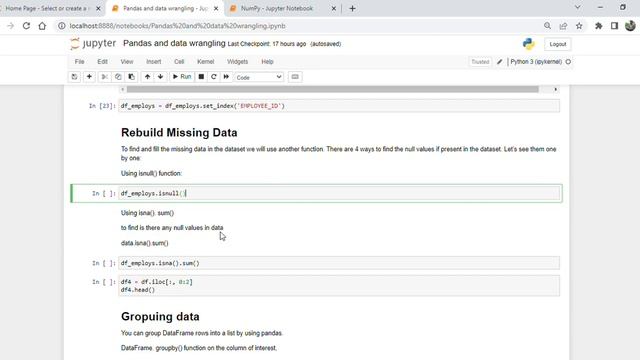Image resolution: width=640 pixels, height=360 pixels.
Task: Select the Pandas and data wrangling tab
Action: 165,8
